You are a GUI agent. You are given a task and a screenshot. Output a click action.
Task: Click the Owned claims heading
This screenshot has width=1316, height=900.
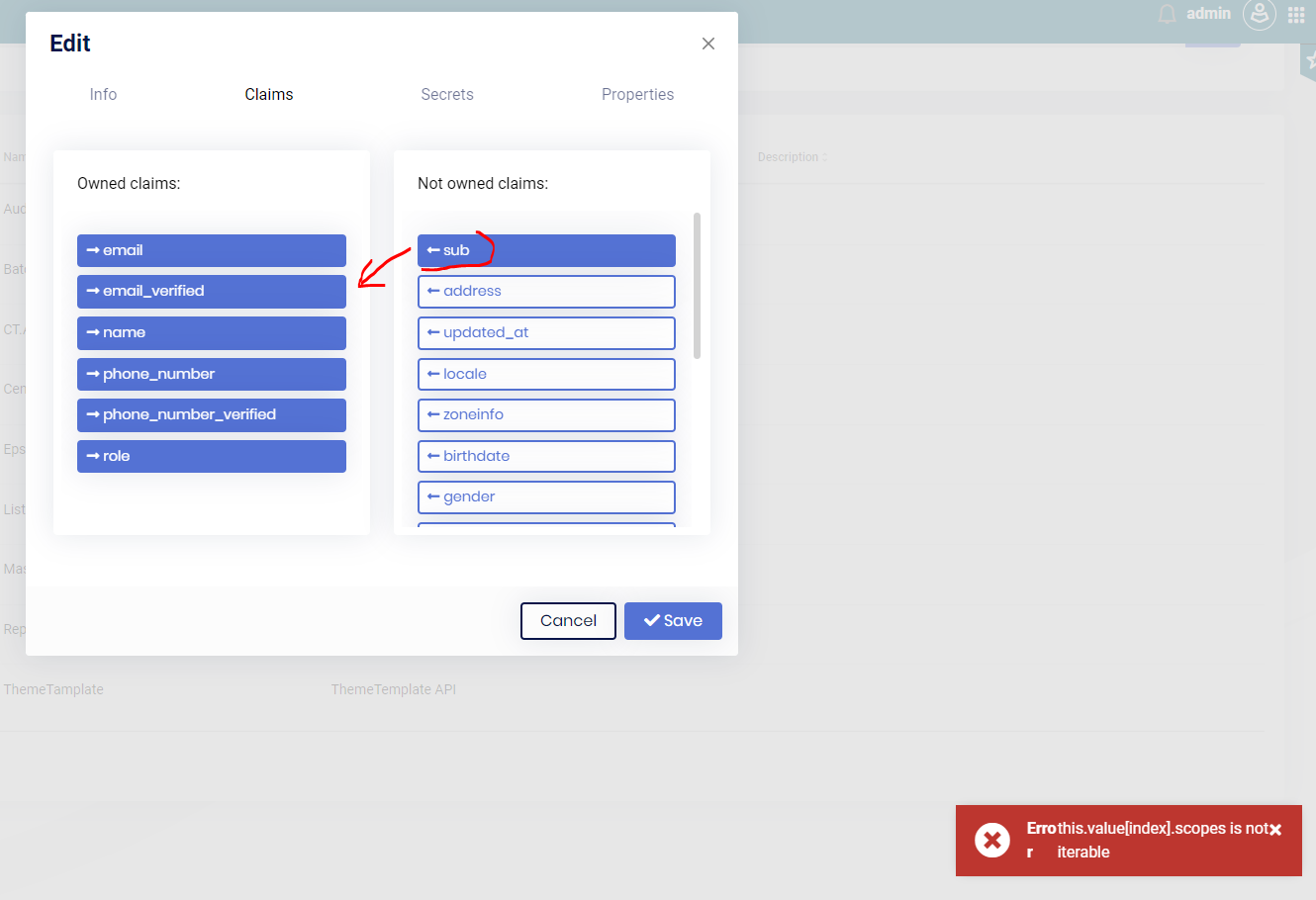pyautogui.click(x=129, y=184)
